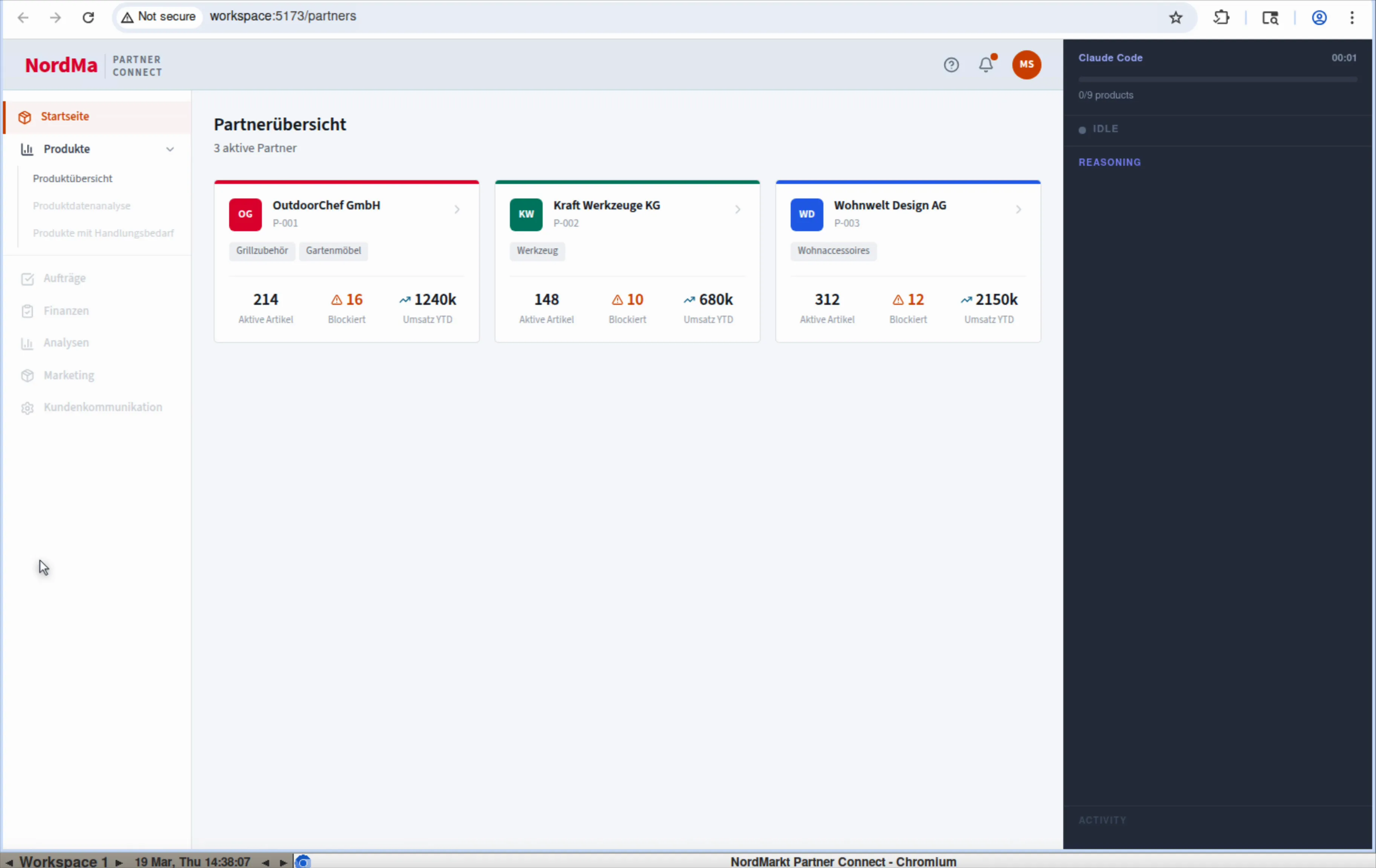
Task: Click the browser address bar URL
Action: (283, 16)
